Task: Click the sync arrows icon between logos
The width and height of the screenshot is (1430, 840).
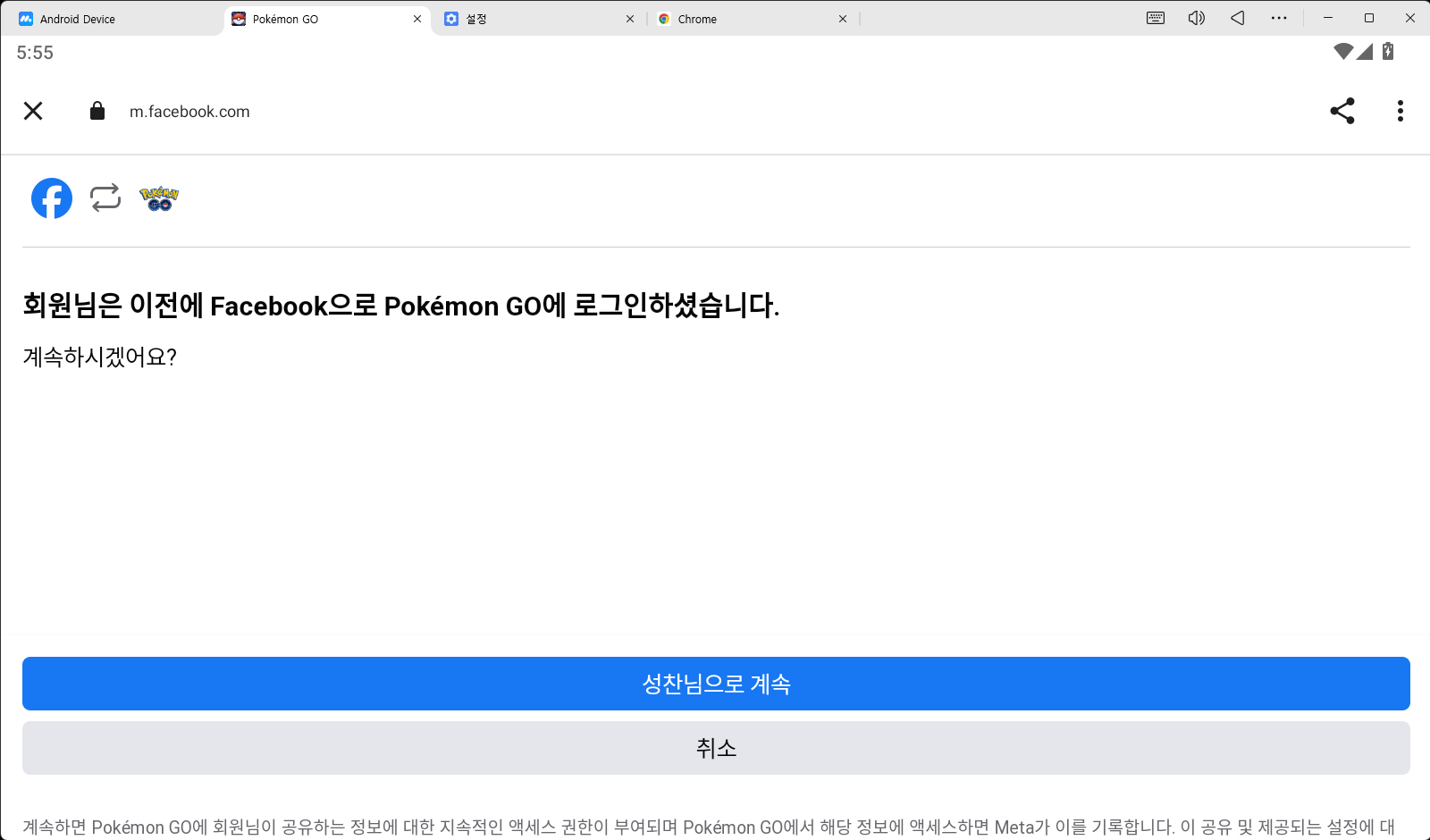Action: 105,197
